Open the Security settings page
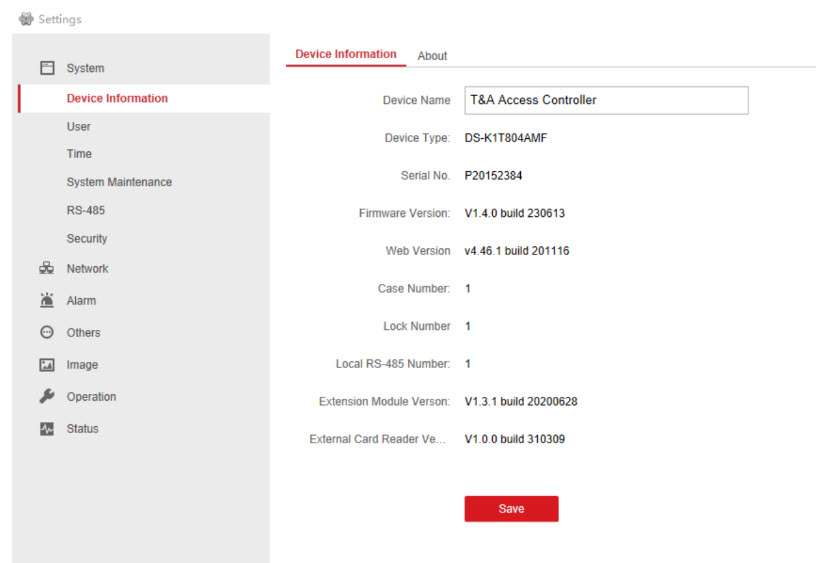 pyautogui.click(x=87, y=239)
